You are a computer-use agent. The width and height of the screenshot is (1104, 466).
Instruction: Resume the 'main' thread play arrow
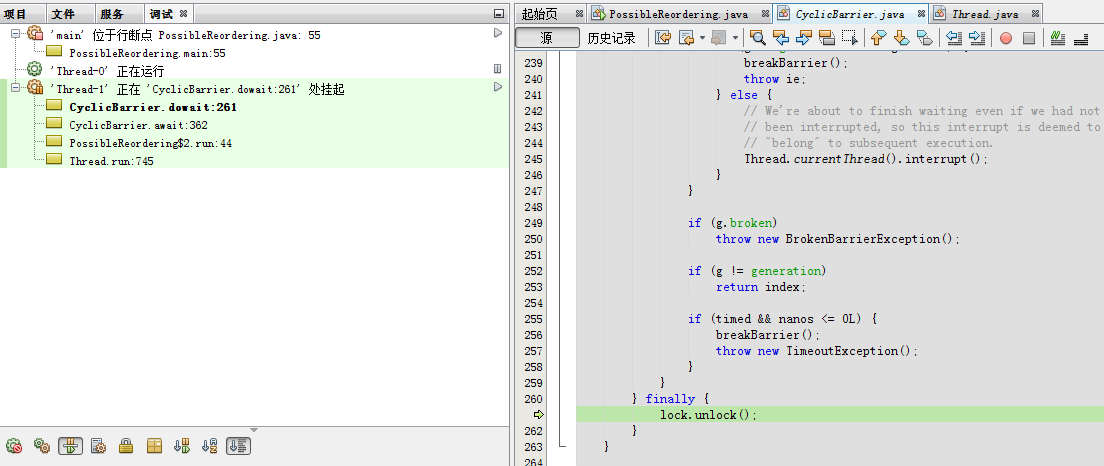pyautogui.click(x=498, y=32)
